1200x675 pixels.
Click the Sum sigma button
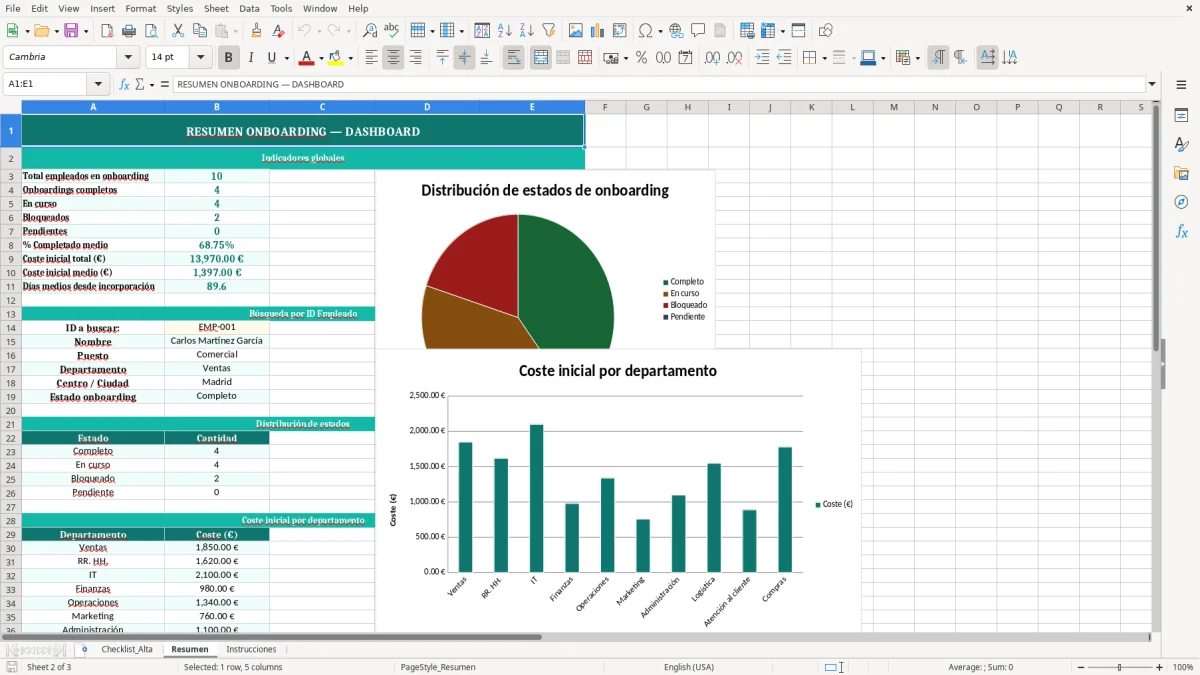(139, 84)
